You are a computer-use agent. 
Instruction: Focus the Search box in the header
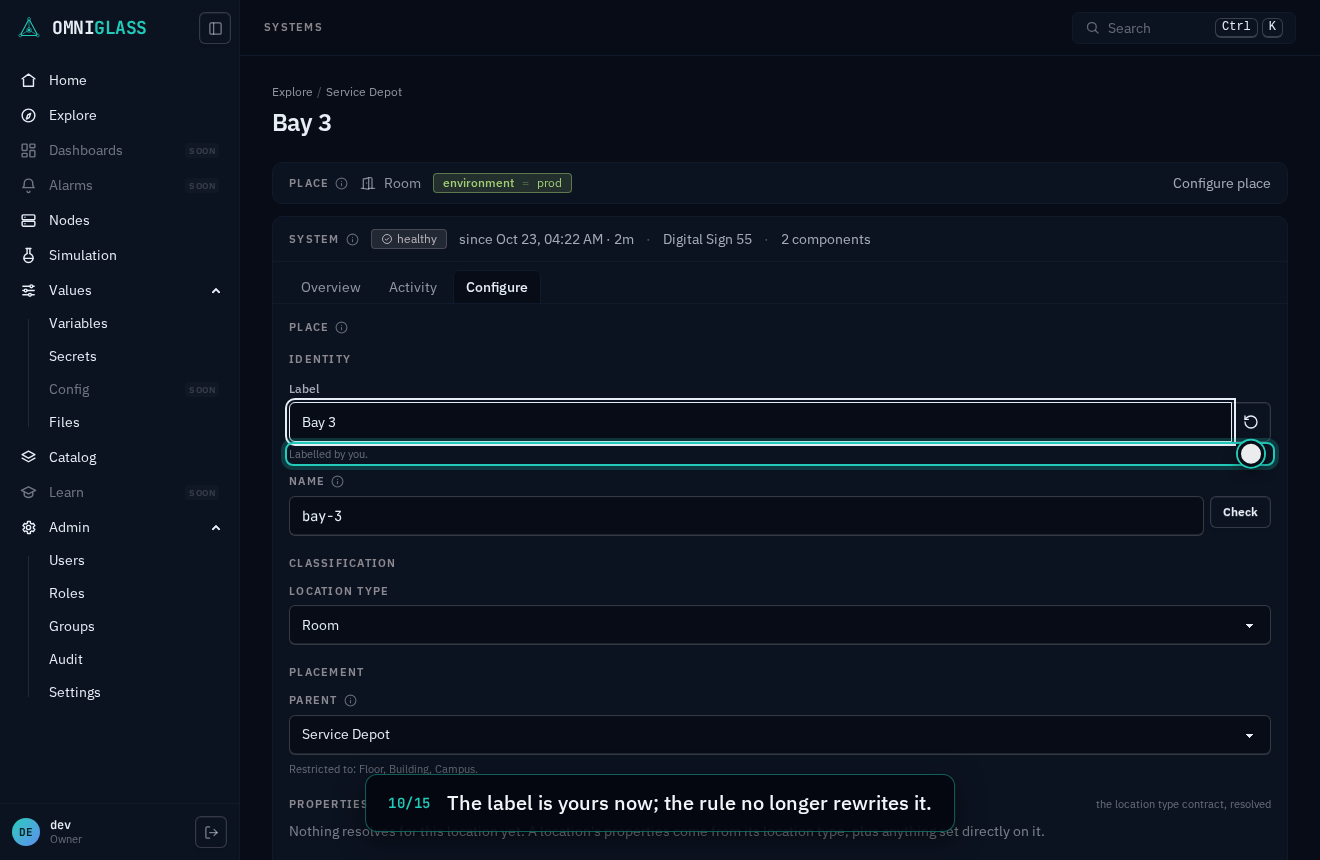[1184, 28]
